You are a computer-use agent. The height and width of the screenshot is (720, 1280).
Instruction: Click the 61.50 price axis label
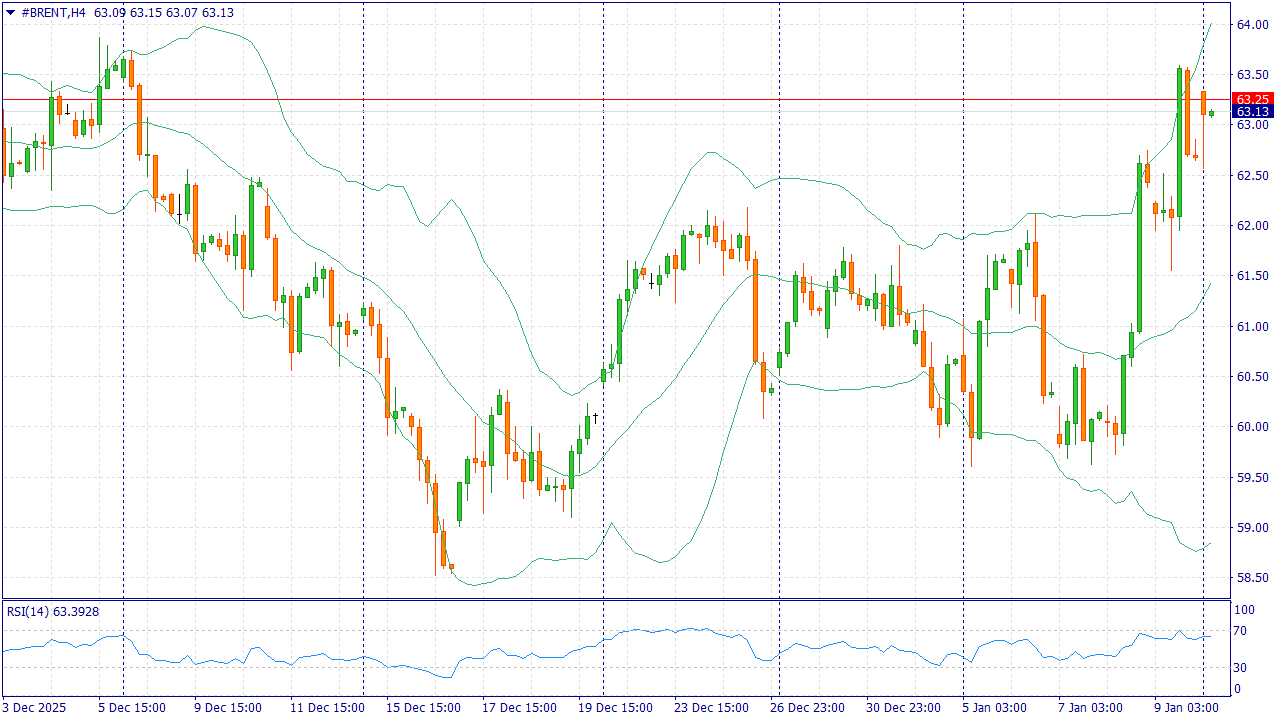tap(1253, 276)
